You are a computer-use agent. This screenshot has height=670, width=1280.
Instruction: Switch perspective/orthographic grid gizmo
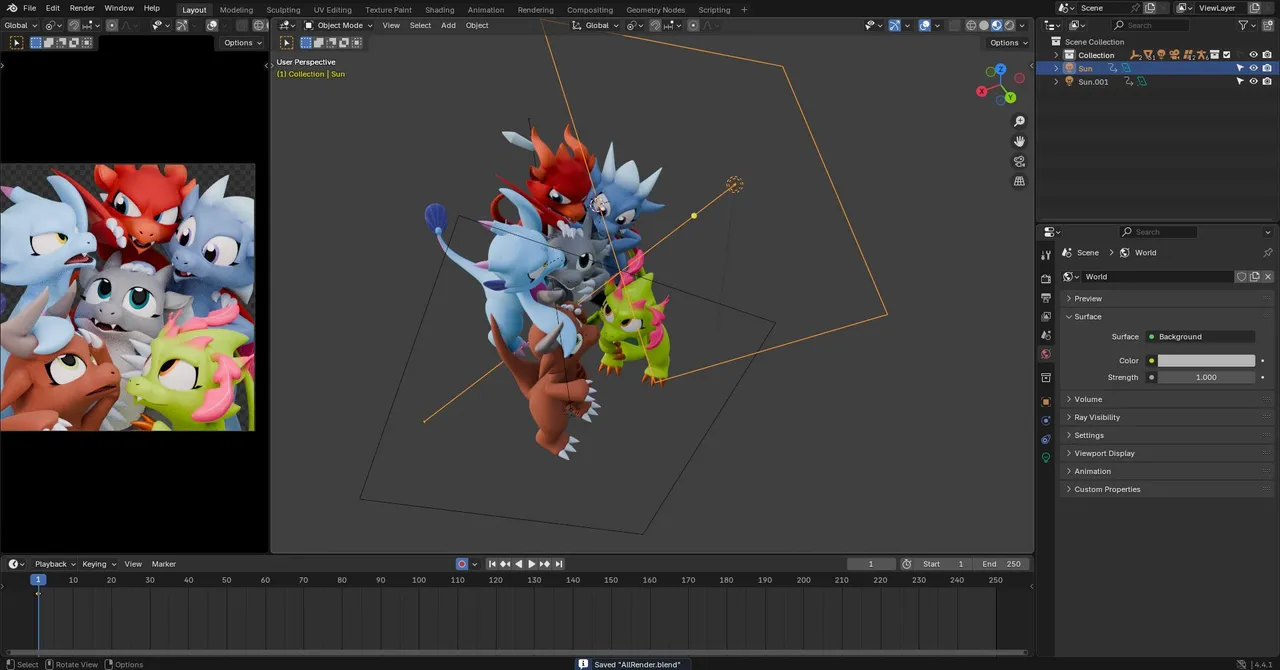point(1019,181)
